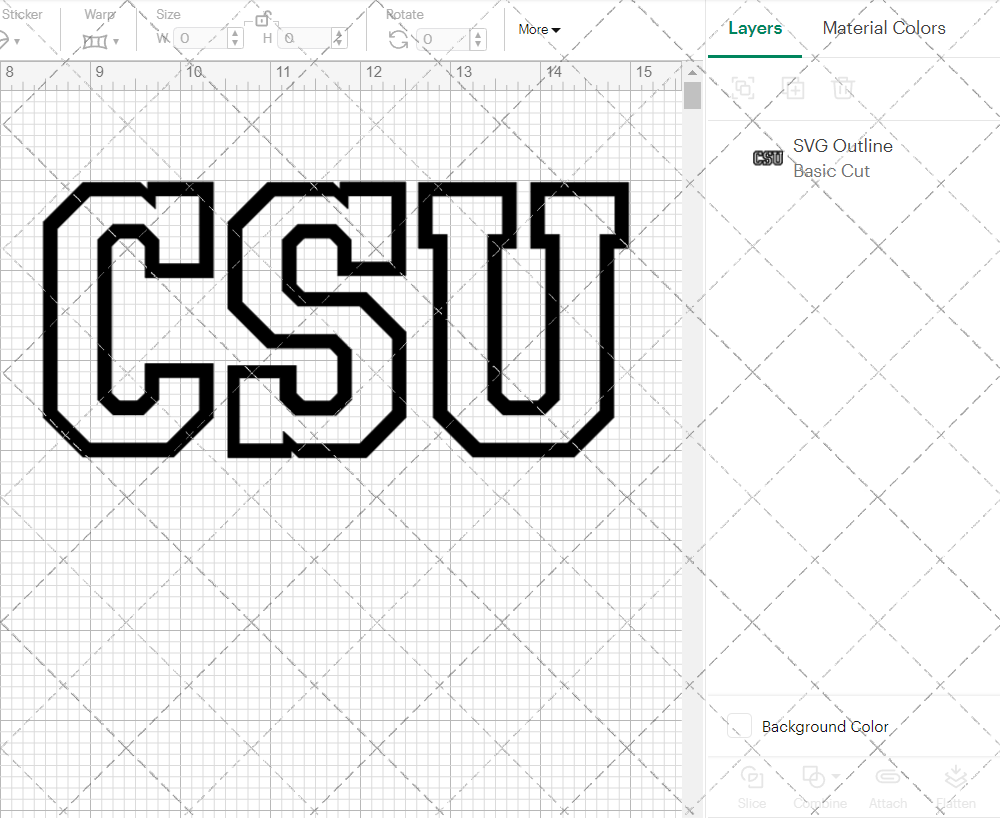Click the Background Color label
Screen dimensions: 1000x818
(825, 727)
